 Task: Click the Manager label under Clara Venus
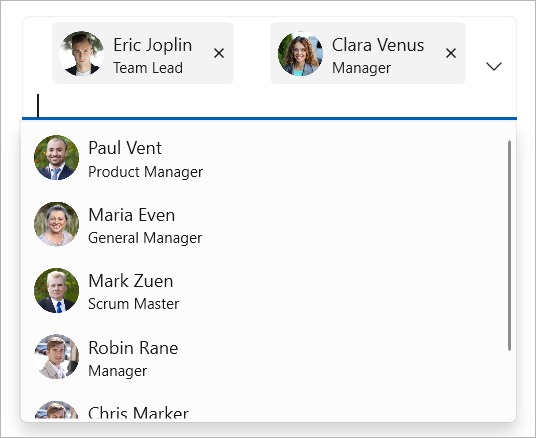(361, 68)
